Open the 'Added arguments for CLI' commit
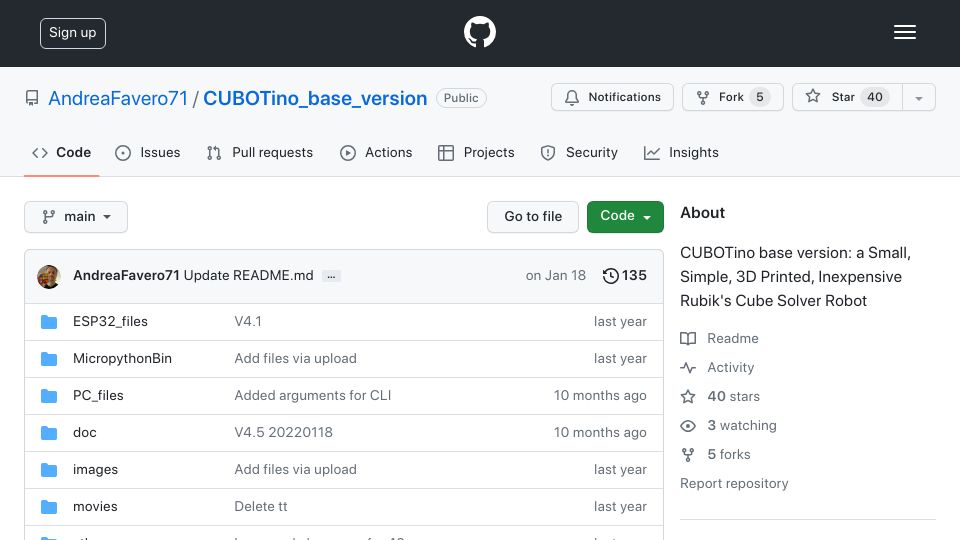The height and width of the screenshot is (540, 960). click(313, 396)
